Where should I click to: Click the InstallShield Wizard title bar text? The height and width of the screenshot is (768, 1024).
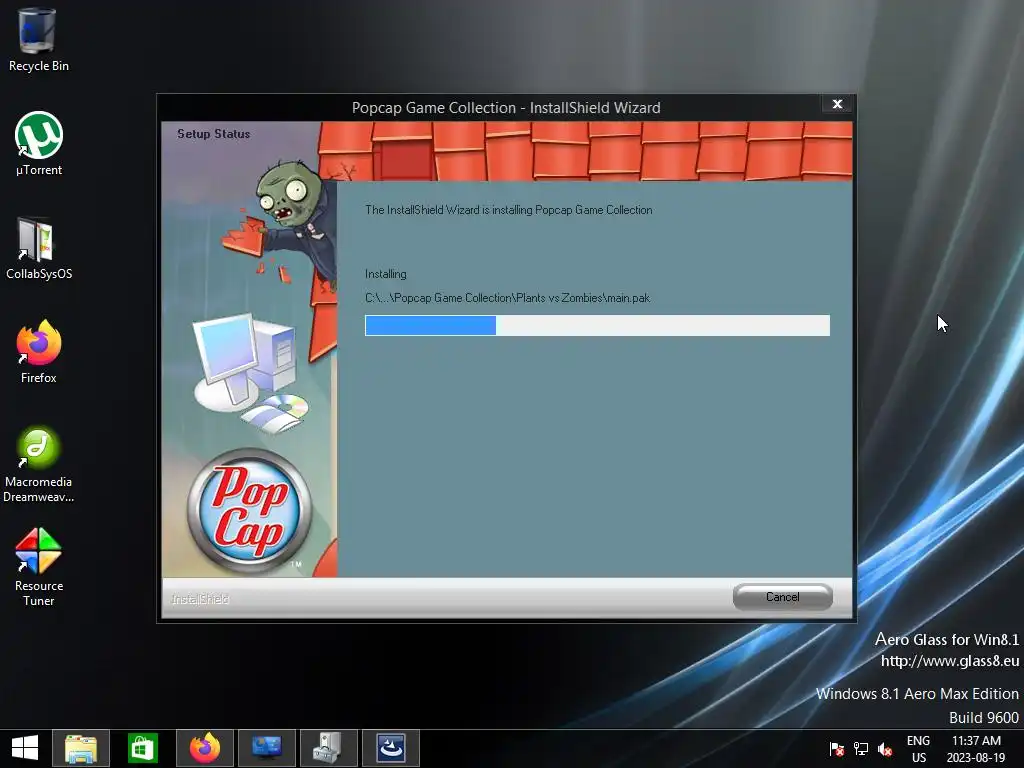click(x=506, y=108)
